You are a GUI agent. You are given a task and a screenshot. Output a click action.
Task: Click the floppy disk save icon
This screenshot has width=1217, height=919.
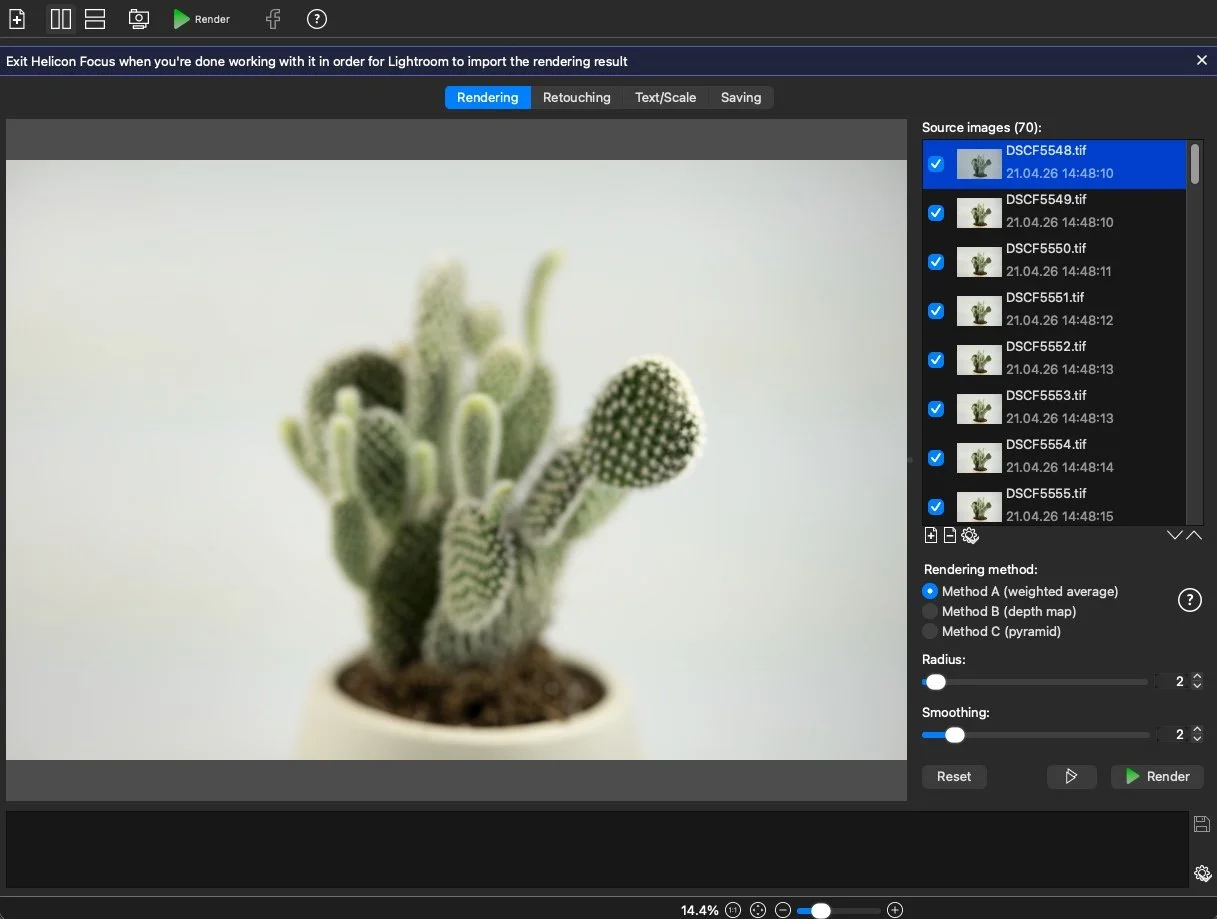click(x=1202, y=824)
